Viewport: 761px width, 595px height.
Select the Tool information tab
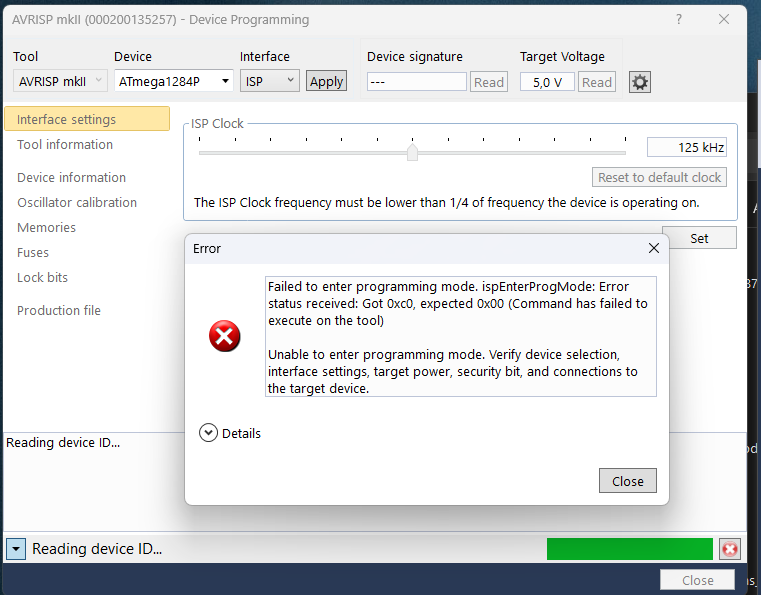(x=65, y=145)
